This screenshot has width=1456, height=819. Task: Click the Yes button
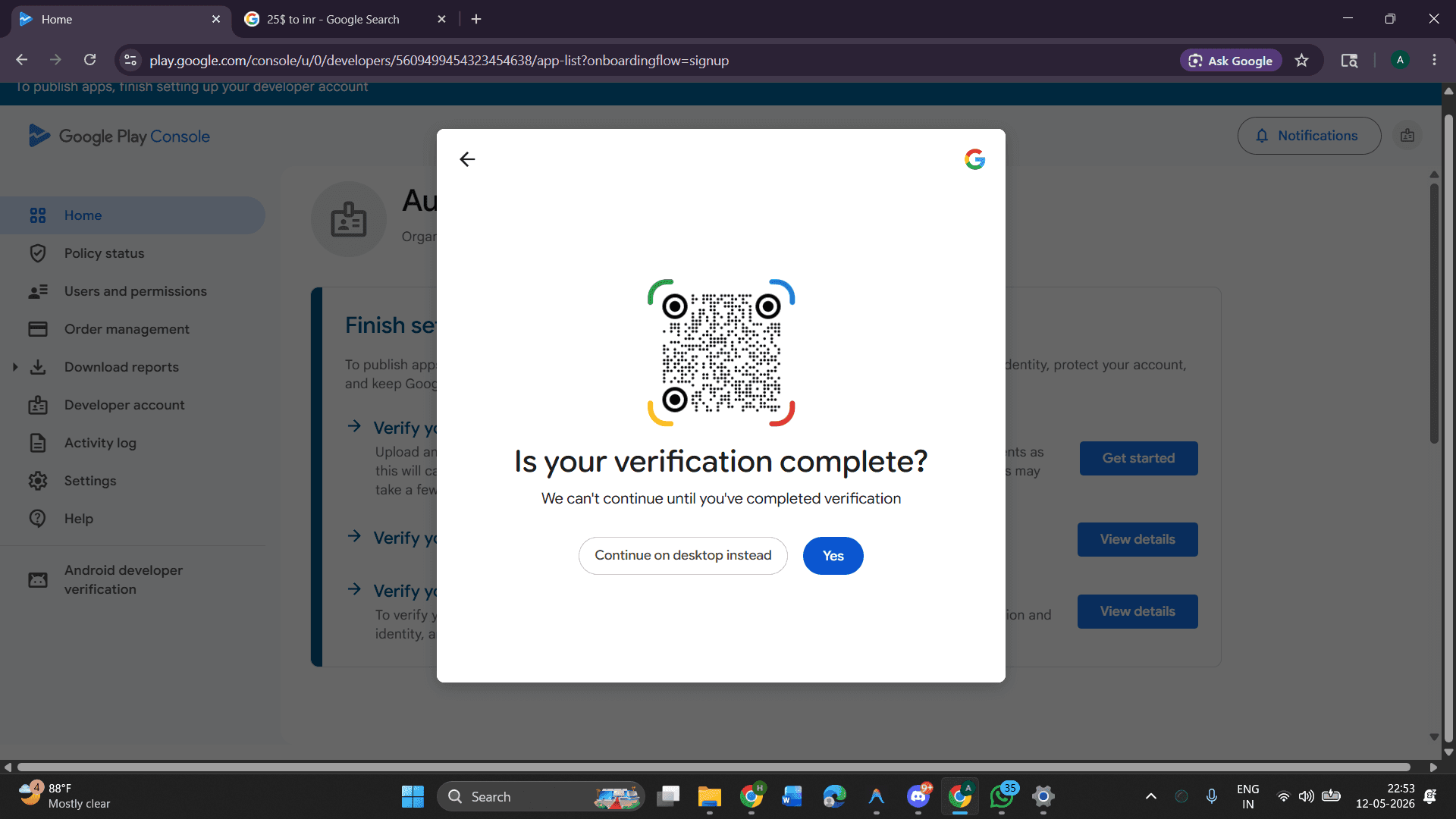[x=833, y=556]
